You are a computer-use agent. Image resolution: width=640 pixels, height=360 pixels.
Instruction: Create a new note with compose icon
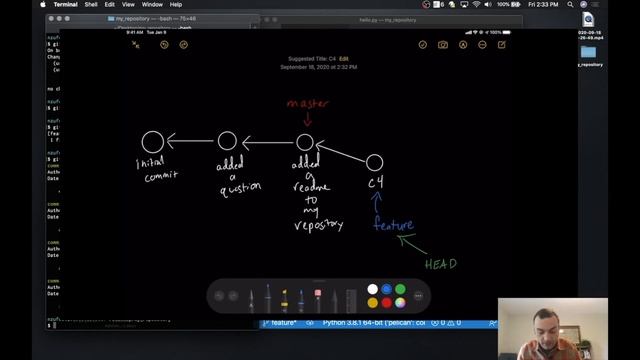point(502,45)
